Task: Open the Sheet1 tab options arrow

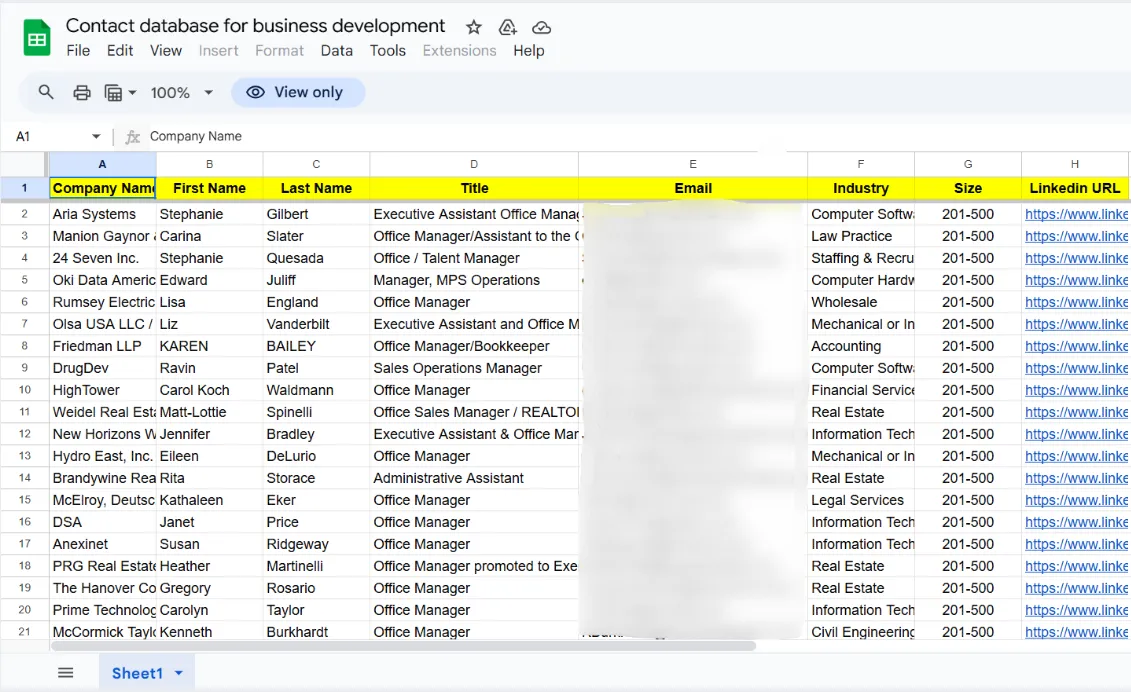Action: (179, 673)
